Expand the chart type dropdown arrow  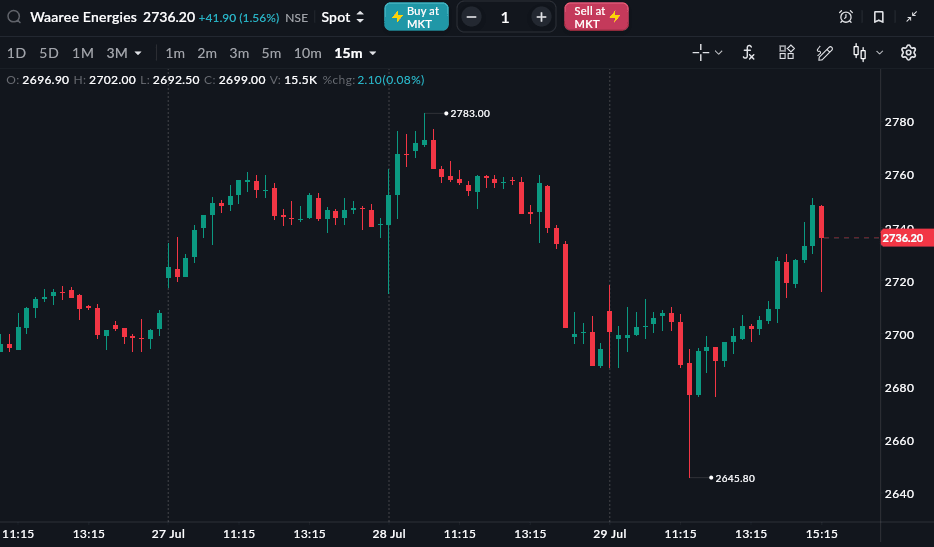click(x=879, y=53)
